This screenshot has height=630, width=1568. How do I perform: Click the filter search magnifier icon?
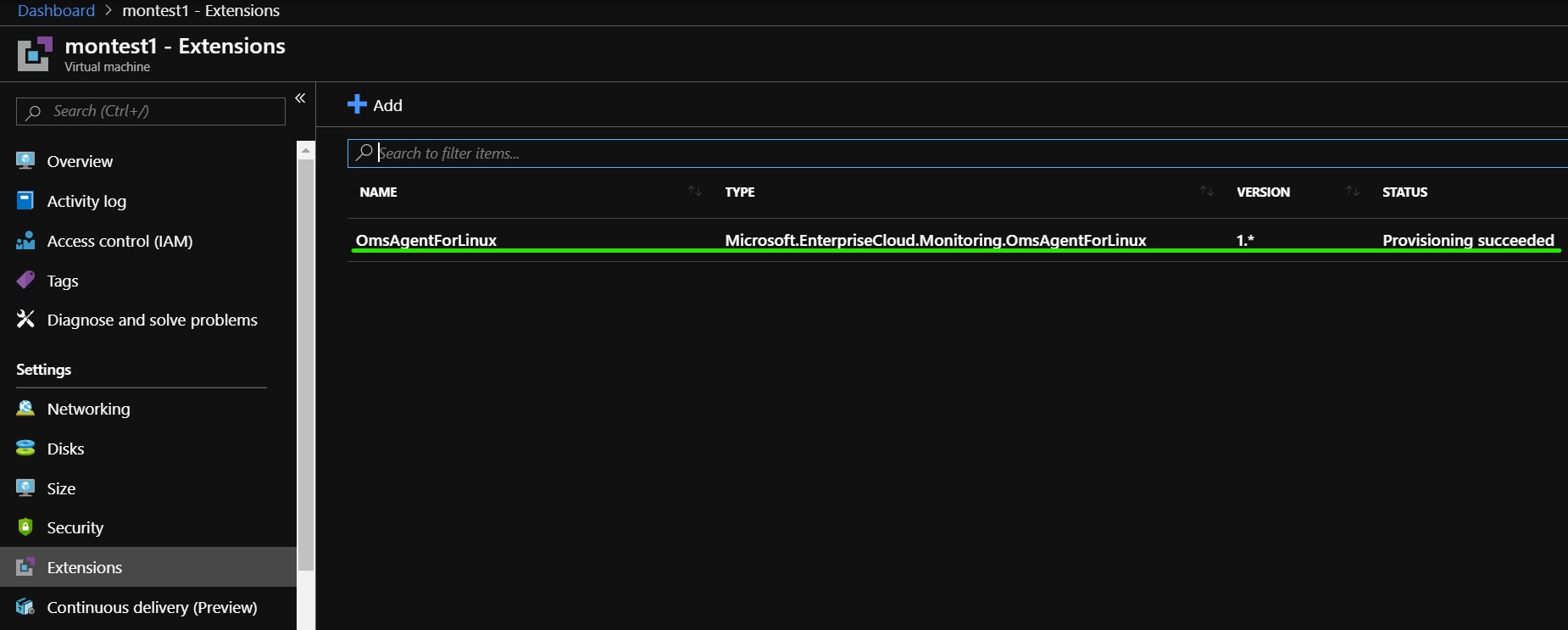pyautogui.click(x=364, y=153)
